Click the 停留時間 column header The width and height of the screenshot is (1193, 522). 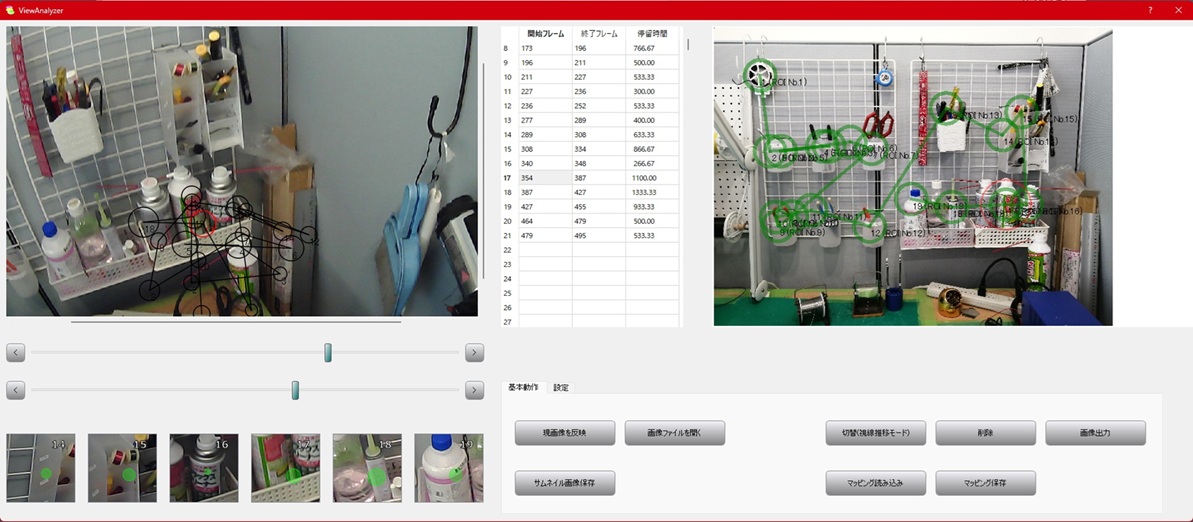tap(652, 33)
